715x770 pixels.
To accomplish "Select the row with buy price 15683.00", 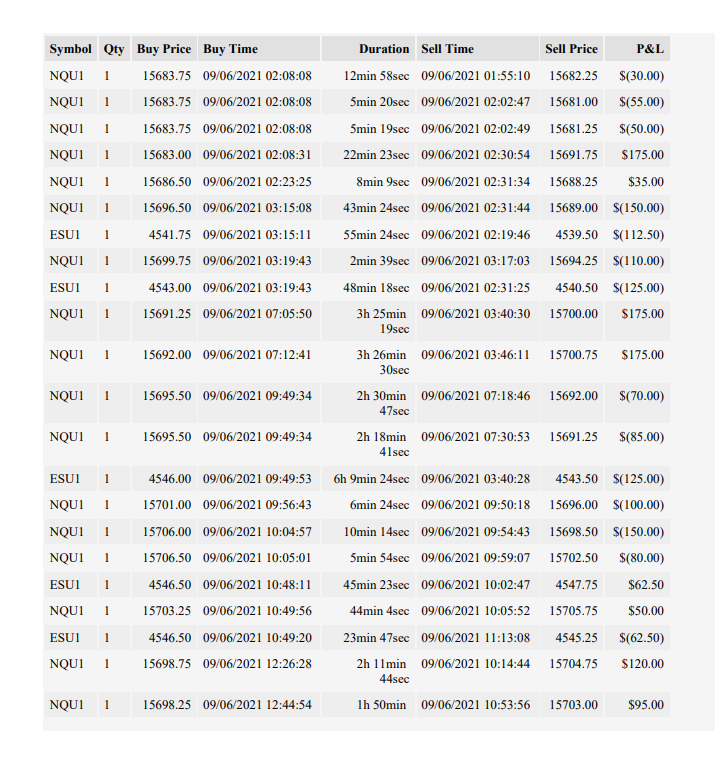I will coord(357,155).
